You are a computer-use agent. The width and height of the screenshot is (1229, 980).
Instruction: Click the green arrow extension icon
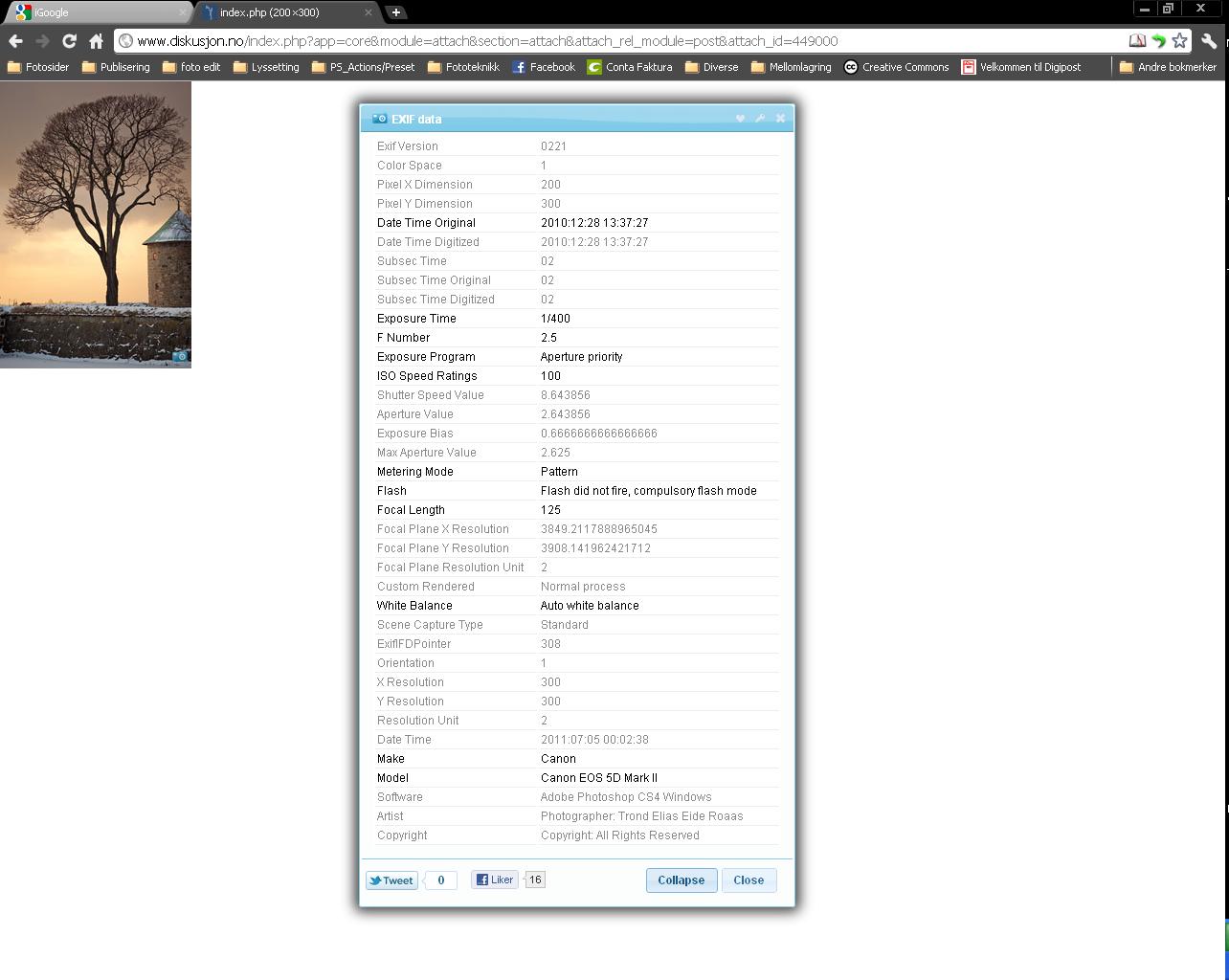pyautogui.click(x=1158, y=41)
